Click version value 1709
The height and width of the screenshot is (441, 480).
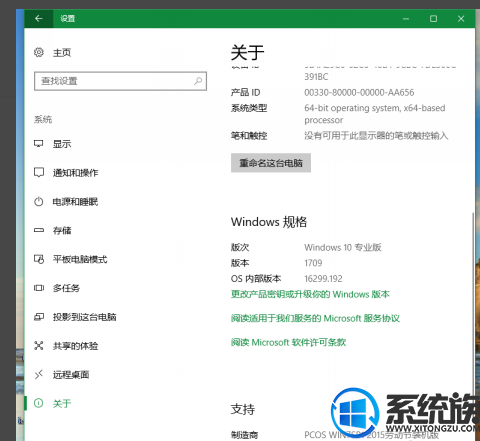[x=313, y=263]
